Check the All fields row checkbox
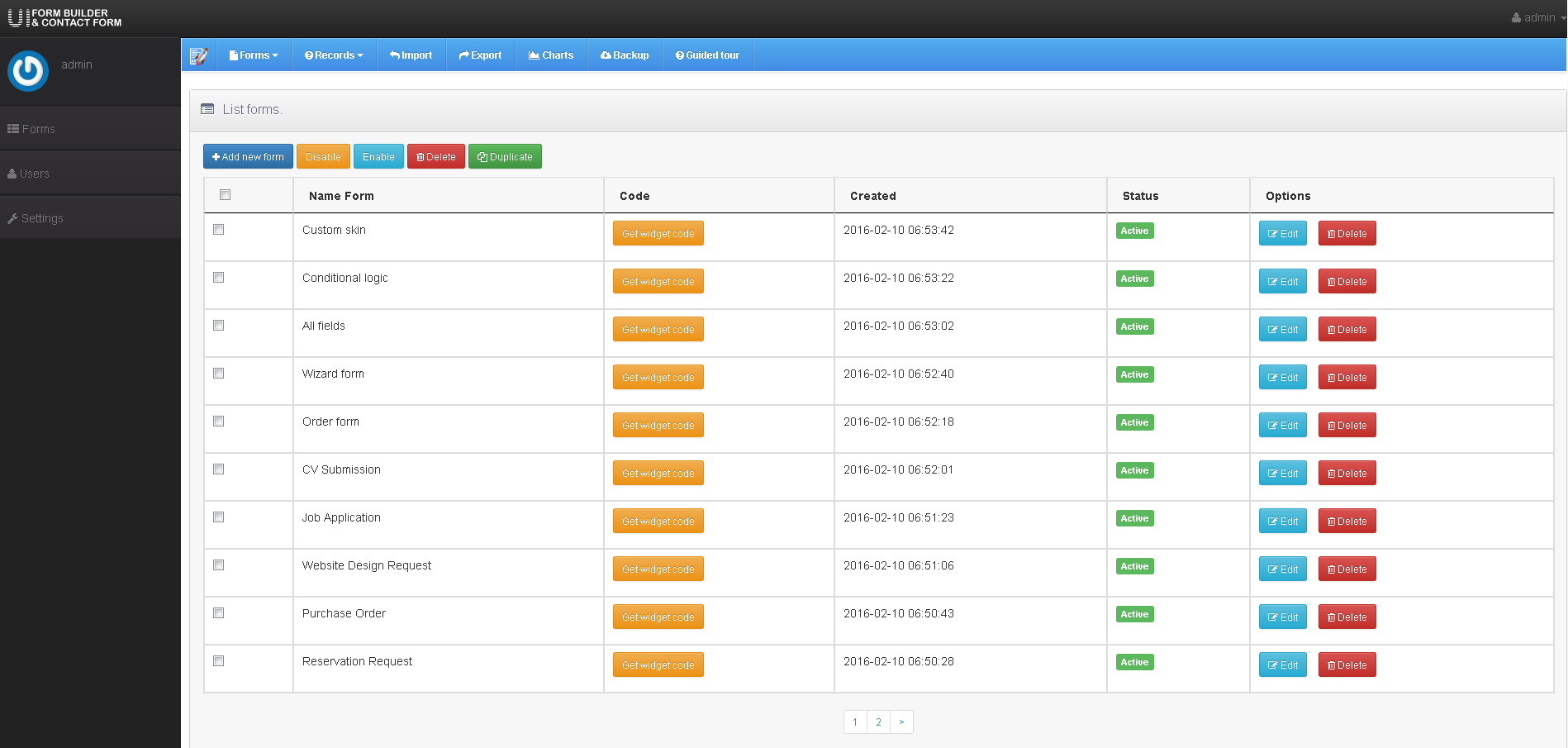The height and width of the screenshot is (748, 1568). tap(219, 326)
